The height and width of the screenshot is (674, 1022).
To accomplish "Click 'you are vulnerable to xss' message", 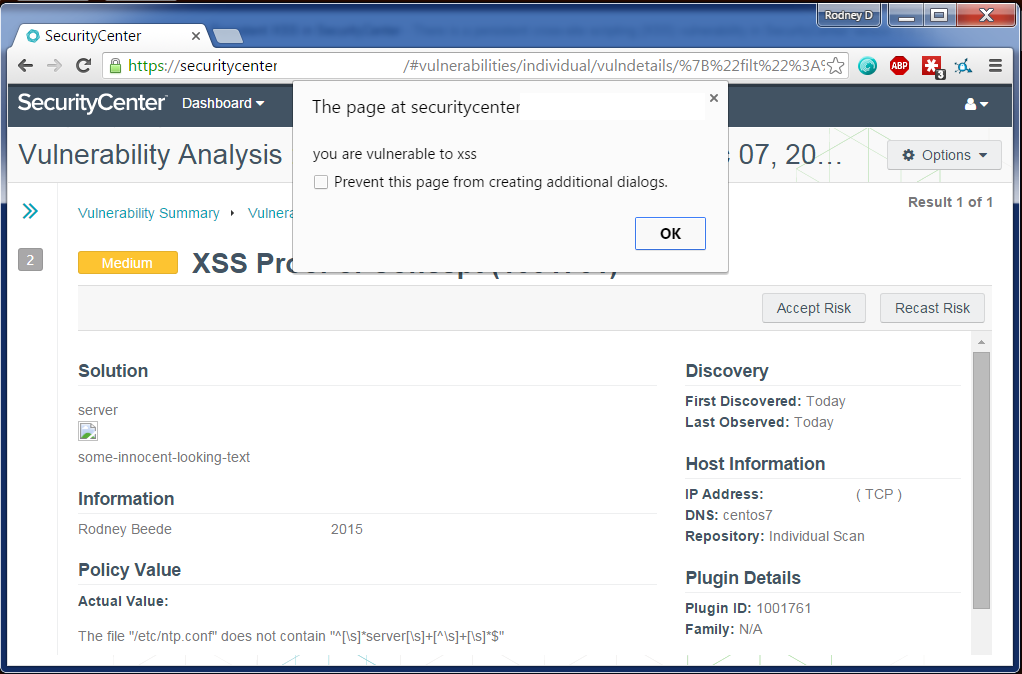I will click(x=394, y=154).
